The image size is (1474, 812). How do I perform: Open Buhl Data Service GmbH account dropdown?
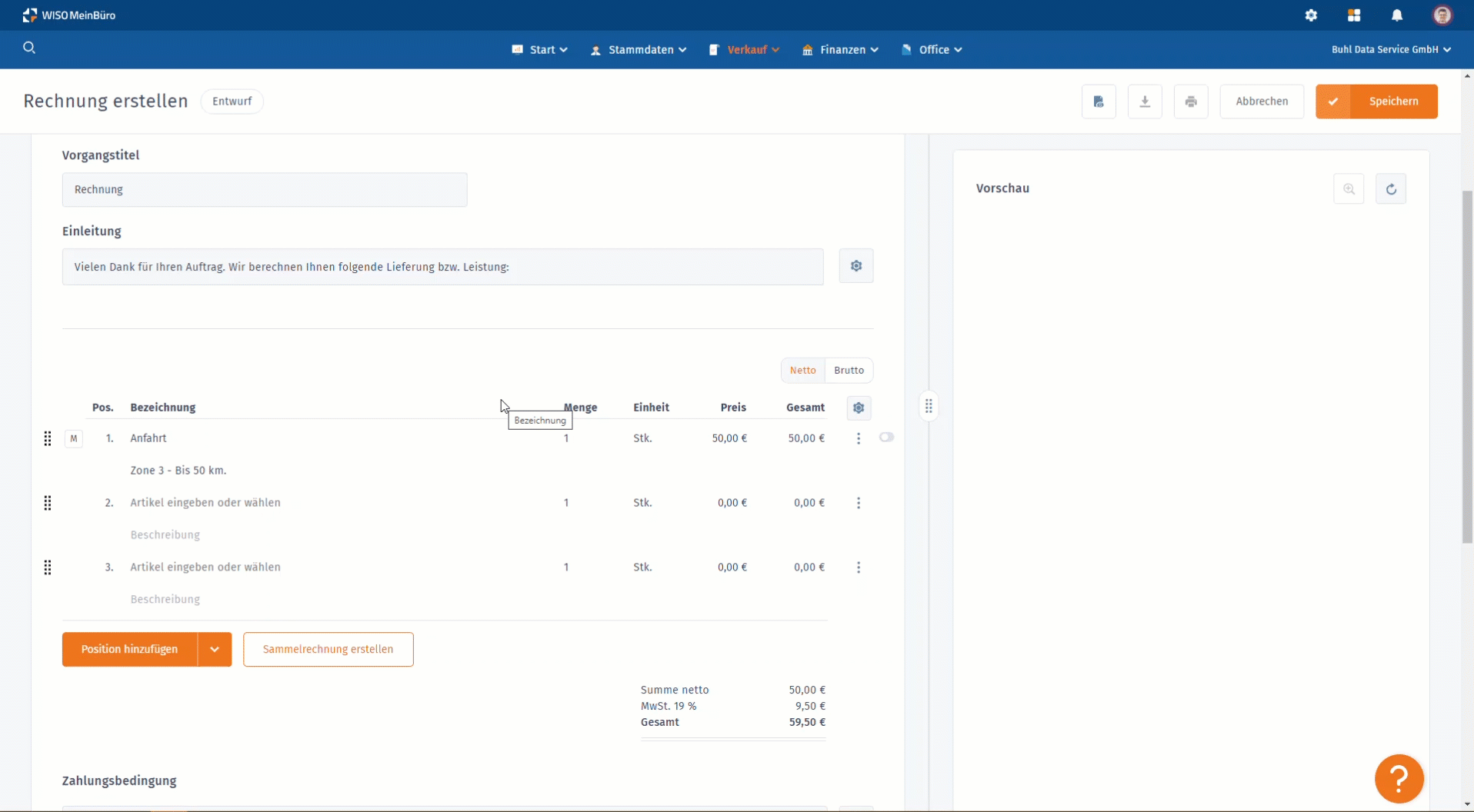point(1391,49)
